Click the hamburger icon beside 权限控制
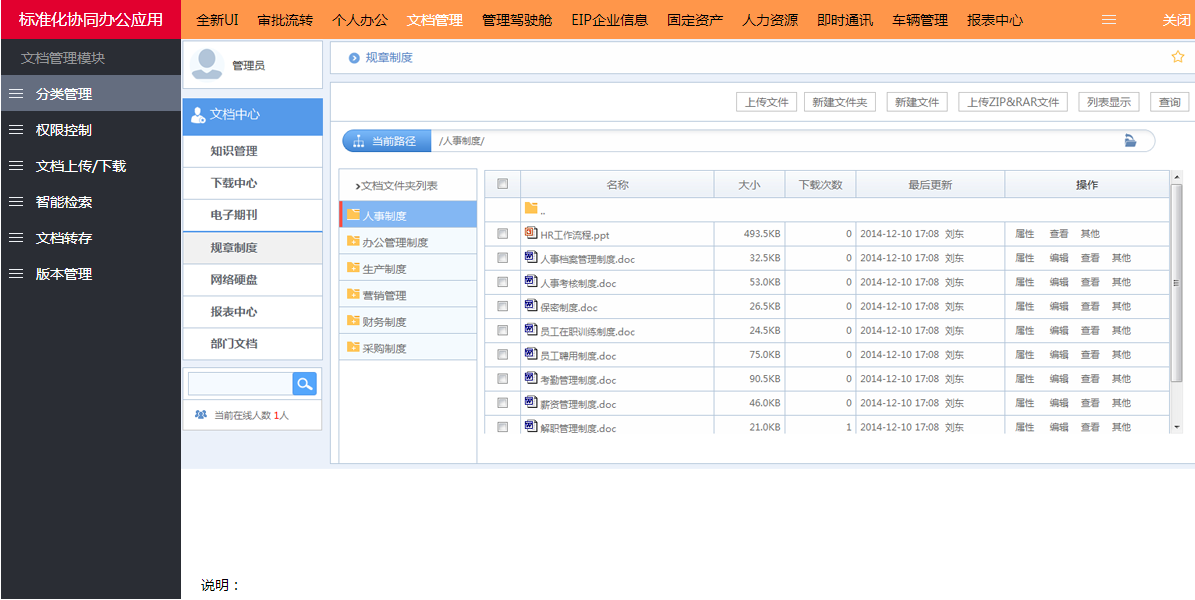This screenshot has height=600, width=1195. point(15,130)
